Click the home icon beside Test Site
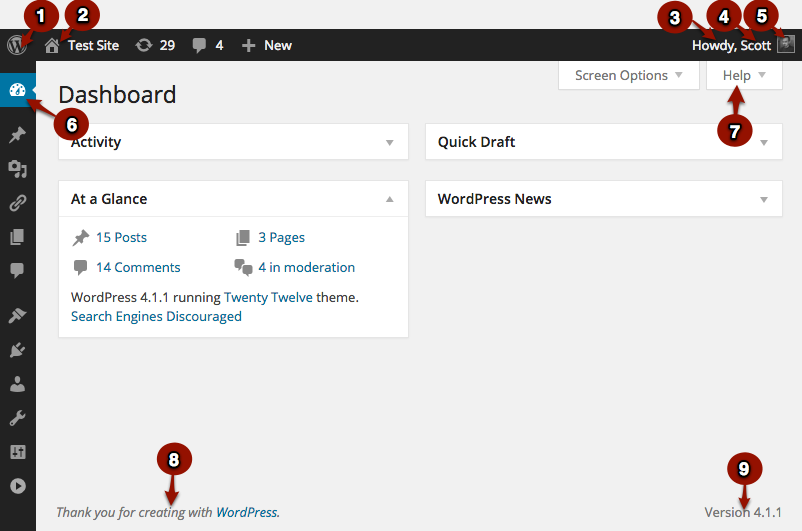The width and height of the screenshot is (802, 531). tap(52, 46)
